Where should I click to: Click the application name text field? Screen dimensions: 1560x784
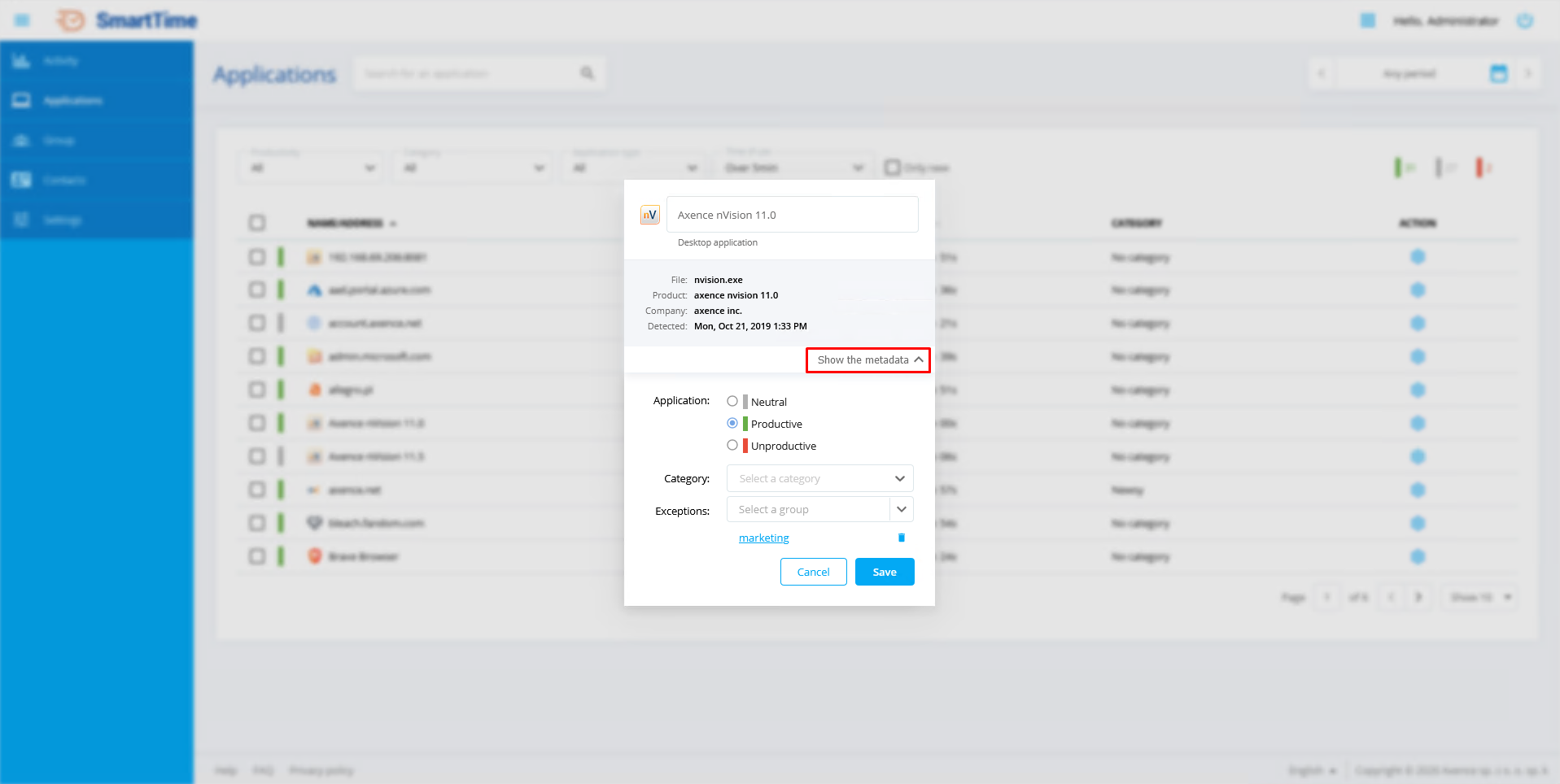click(x=792, y=215)
